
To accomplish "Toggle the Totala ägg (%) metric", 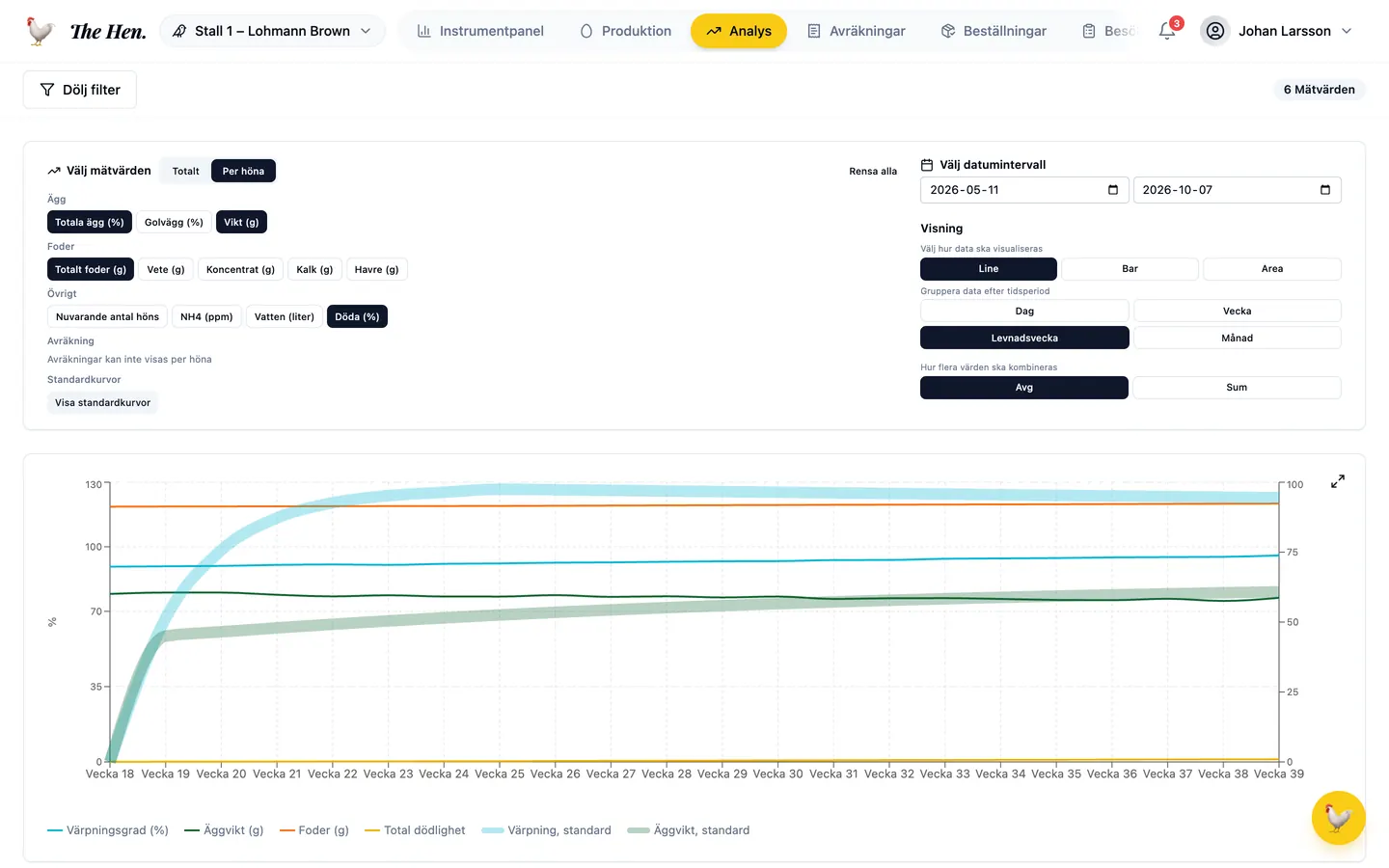I will [90, 222].
